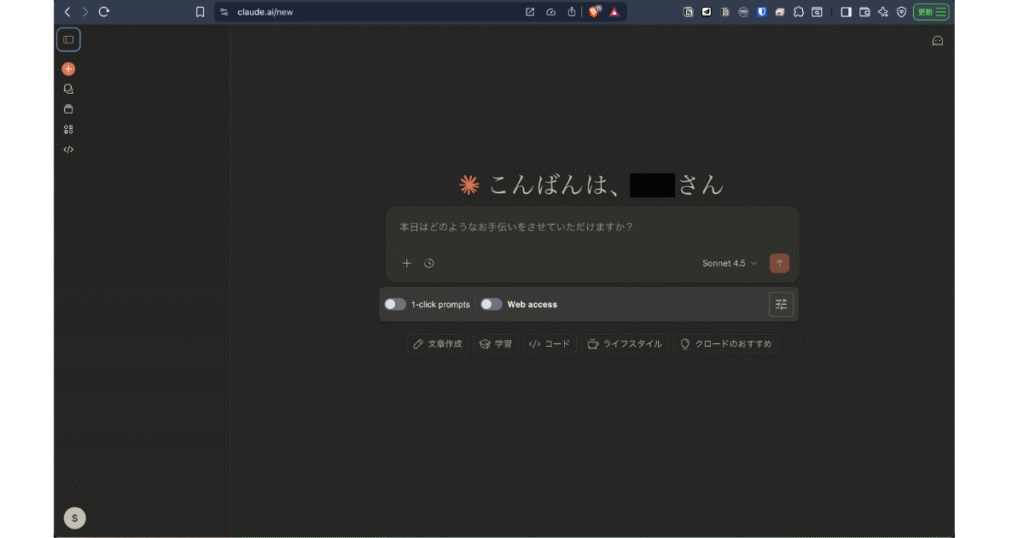Open the code icon in sidebar

click(68, 149)
